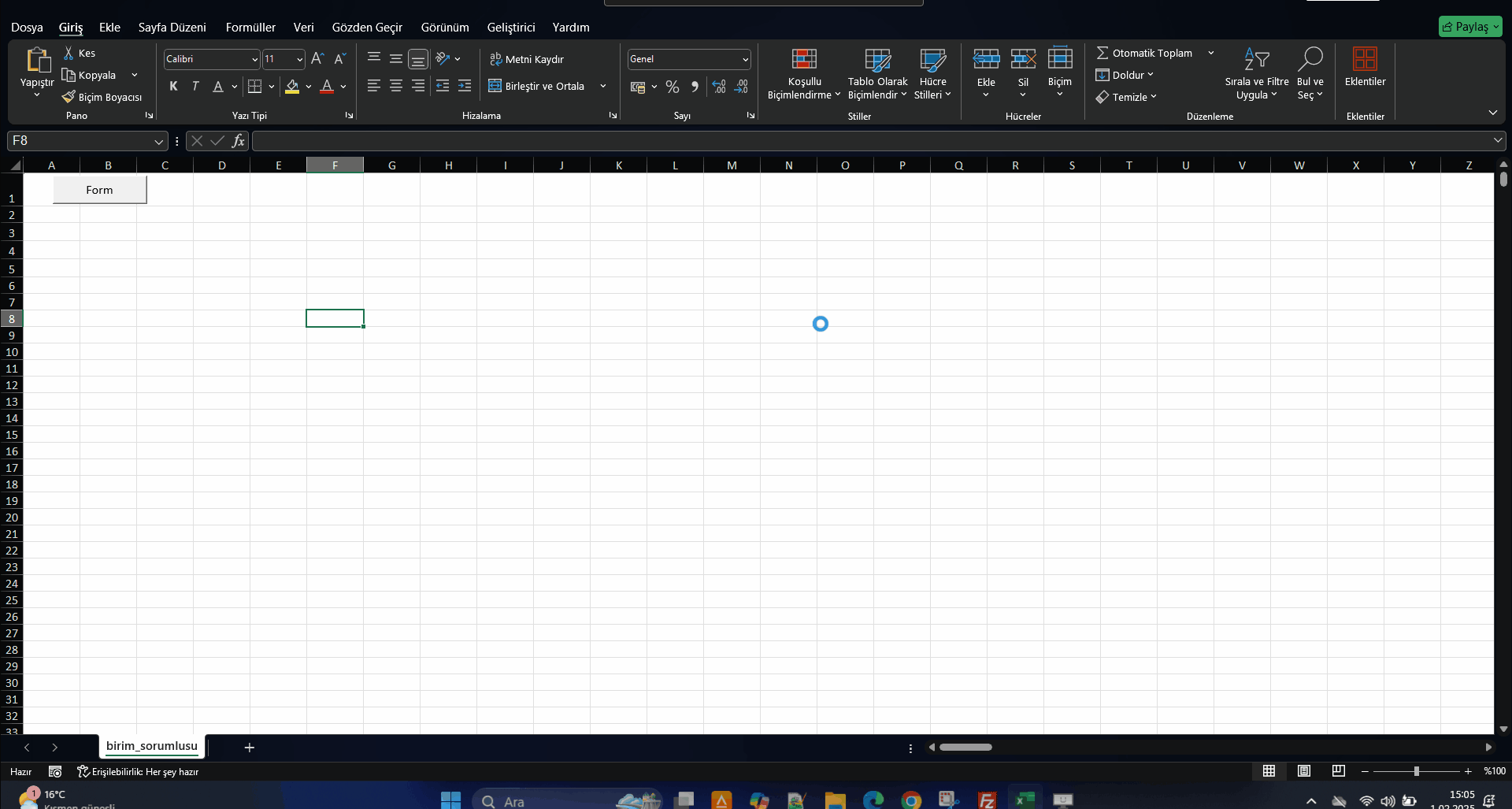Image resolution: width=1512 pixels, height=809 pixels.
Task: Click the zoom slider handle
Action: tap(1416, 771)
